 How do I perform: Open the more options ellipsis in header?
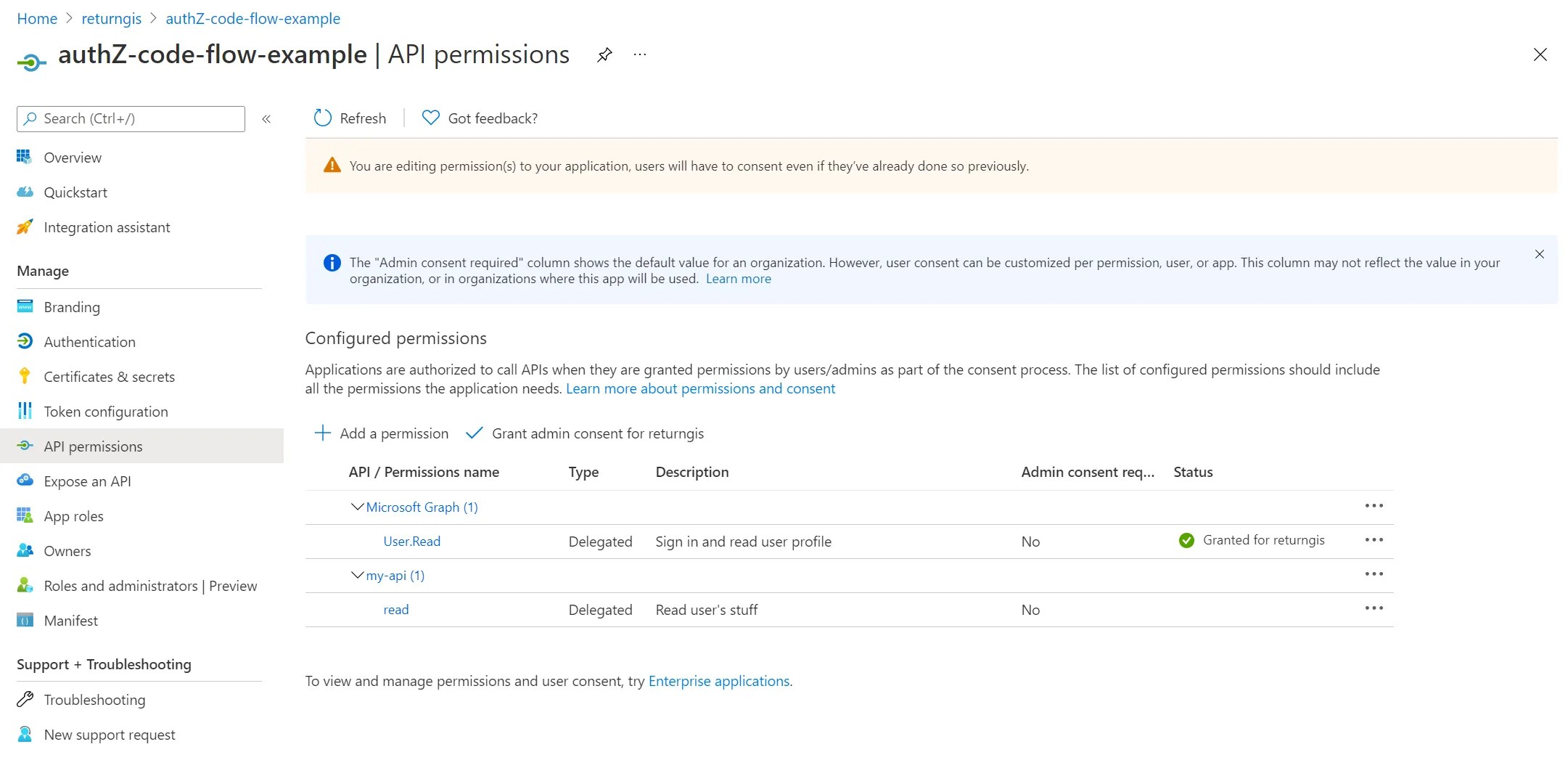click(x=639, y=55)
